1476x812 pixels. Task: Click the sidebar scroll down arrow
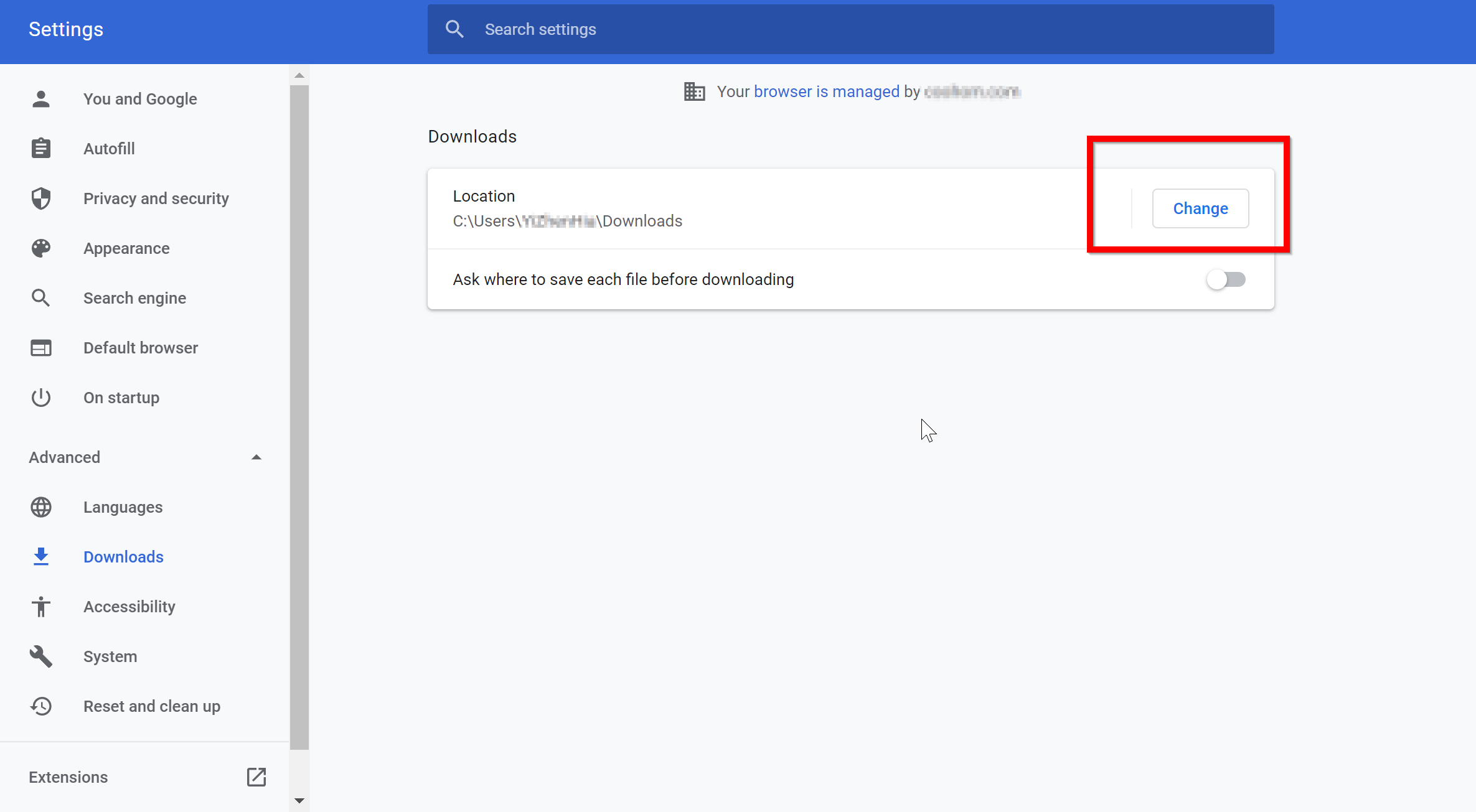pyautogui.click(x=299, y=801)
